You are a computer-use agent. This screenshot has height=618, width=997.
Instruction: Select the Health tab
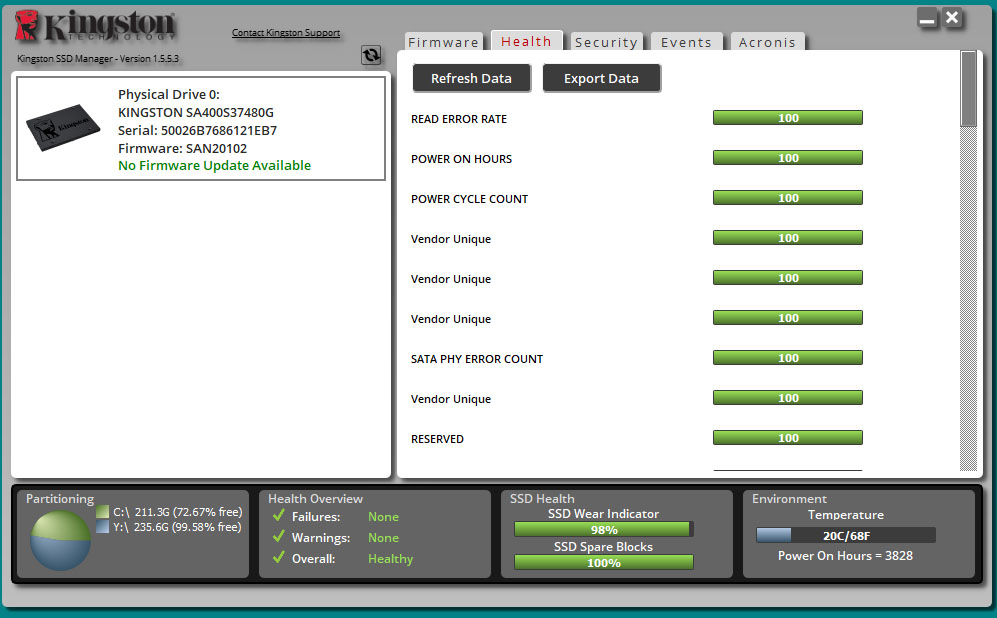[x=526, y=41]
